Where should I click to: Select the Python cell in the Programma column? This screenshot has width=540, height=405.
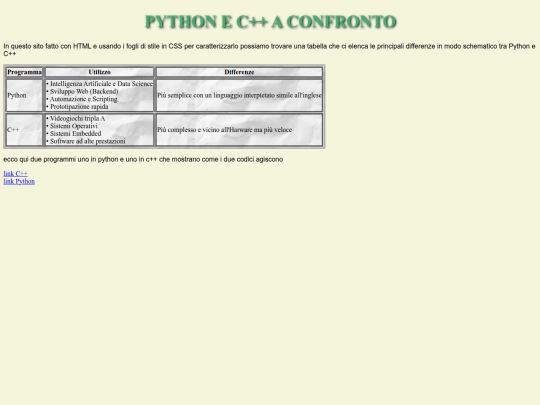24,95
